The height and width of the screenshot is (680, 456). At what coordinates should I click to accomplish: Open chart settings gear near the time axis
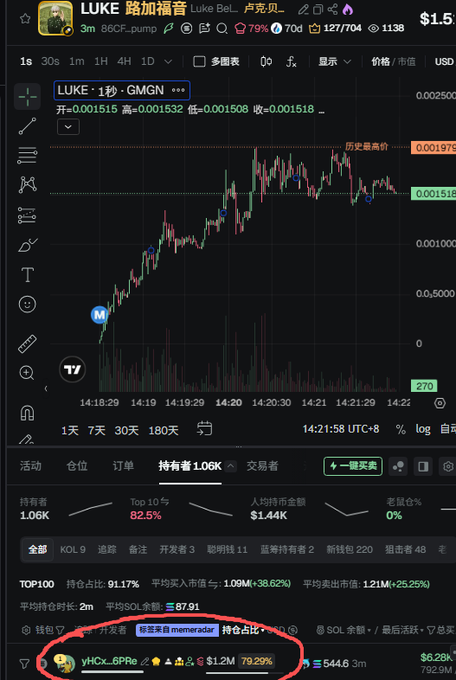click(440, 403)
